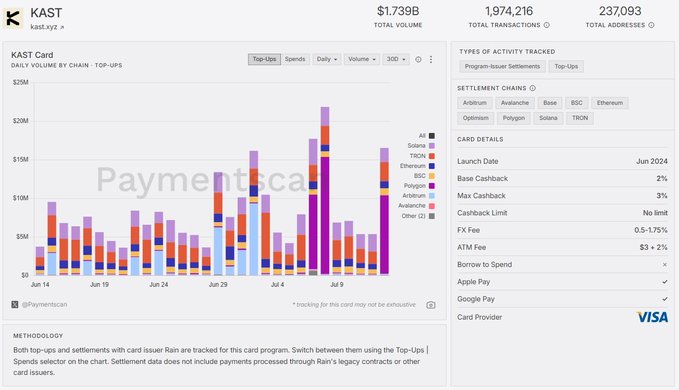Click the Cashback Limit 'No limit' value
The width and height of the screenshot is (679, 390).
655,213
